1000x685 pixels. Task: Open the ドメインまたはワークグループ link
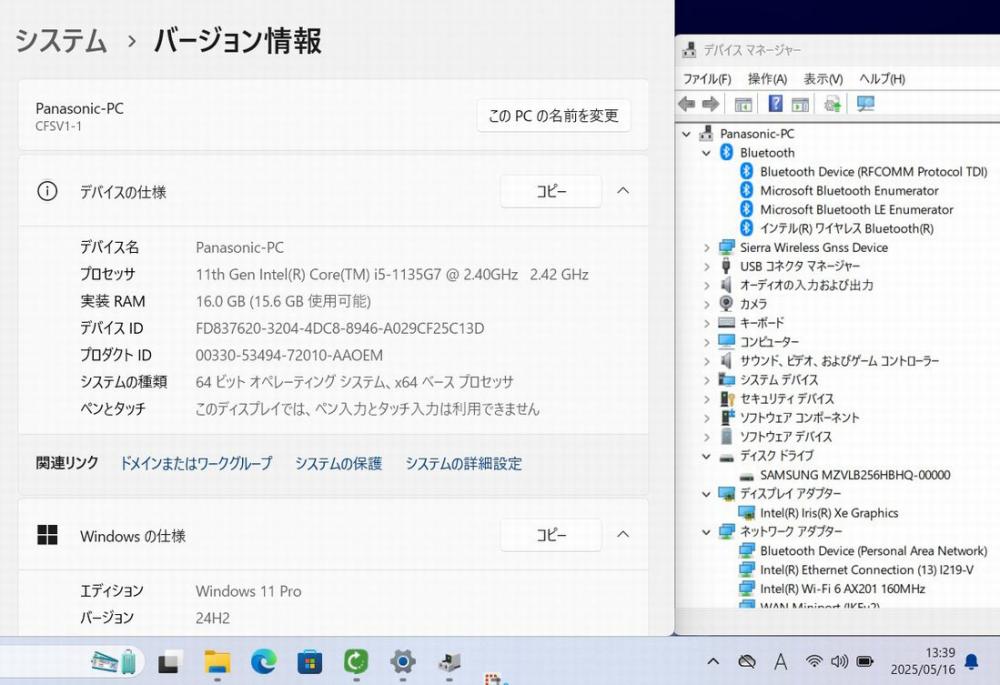pyautogui.click(x=196, y=463)
